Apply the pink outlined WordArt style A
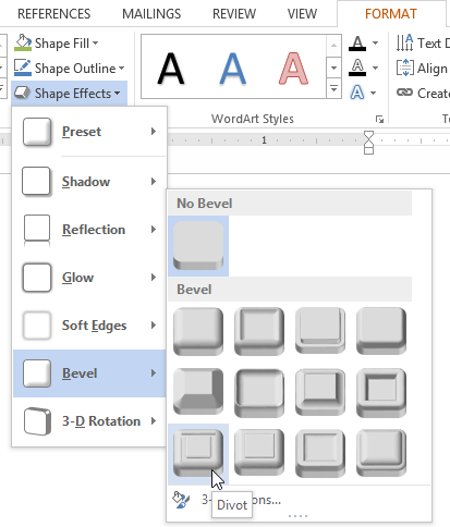The image size is (450, 527). [293, 68]
